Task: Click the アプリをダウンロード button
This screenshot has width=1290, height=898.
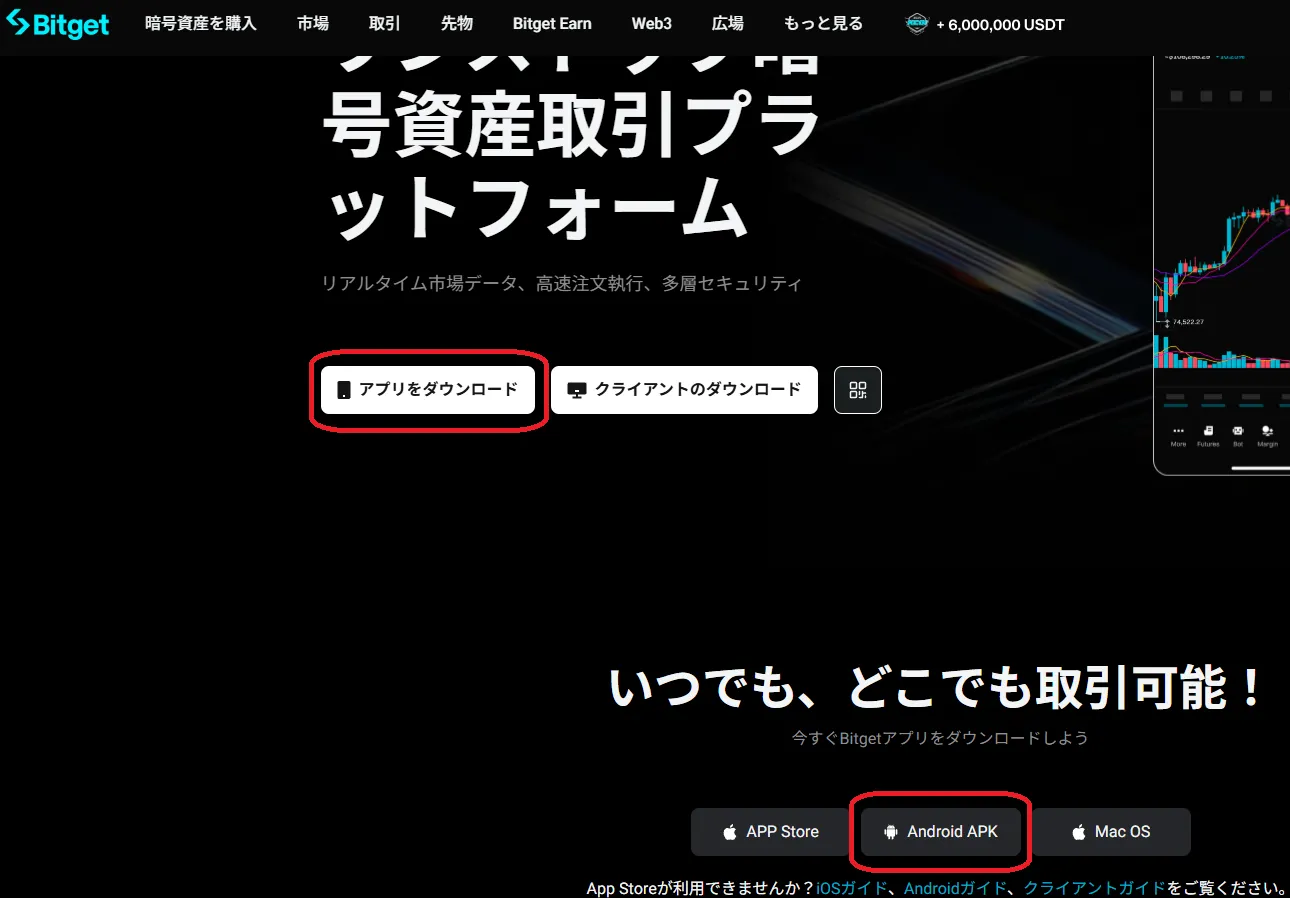Action: pyautogui.click(x=428, y=390)
